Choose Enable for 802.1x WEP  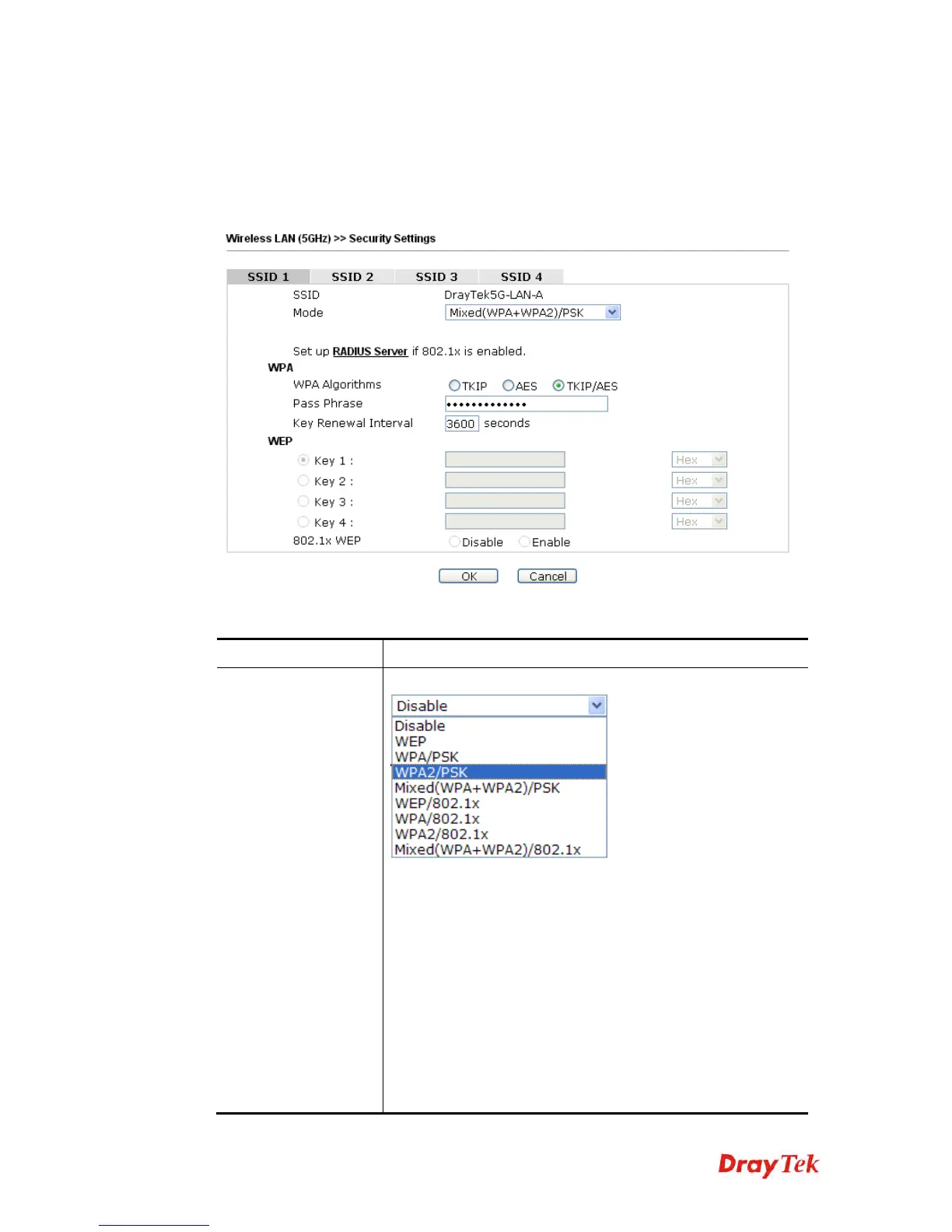coord(524,542)
